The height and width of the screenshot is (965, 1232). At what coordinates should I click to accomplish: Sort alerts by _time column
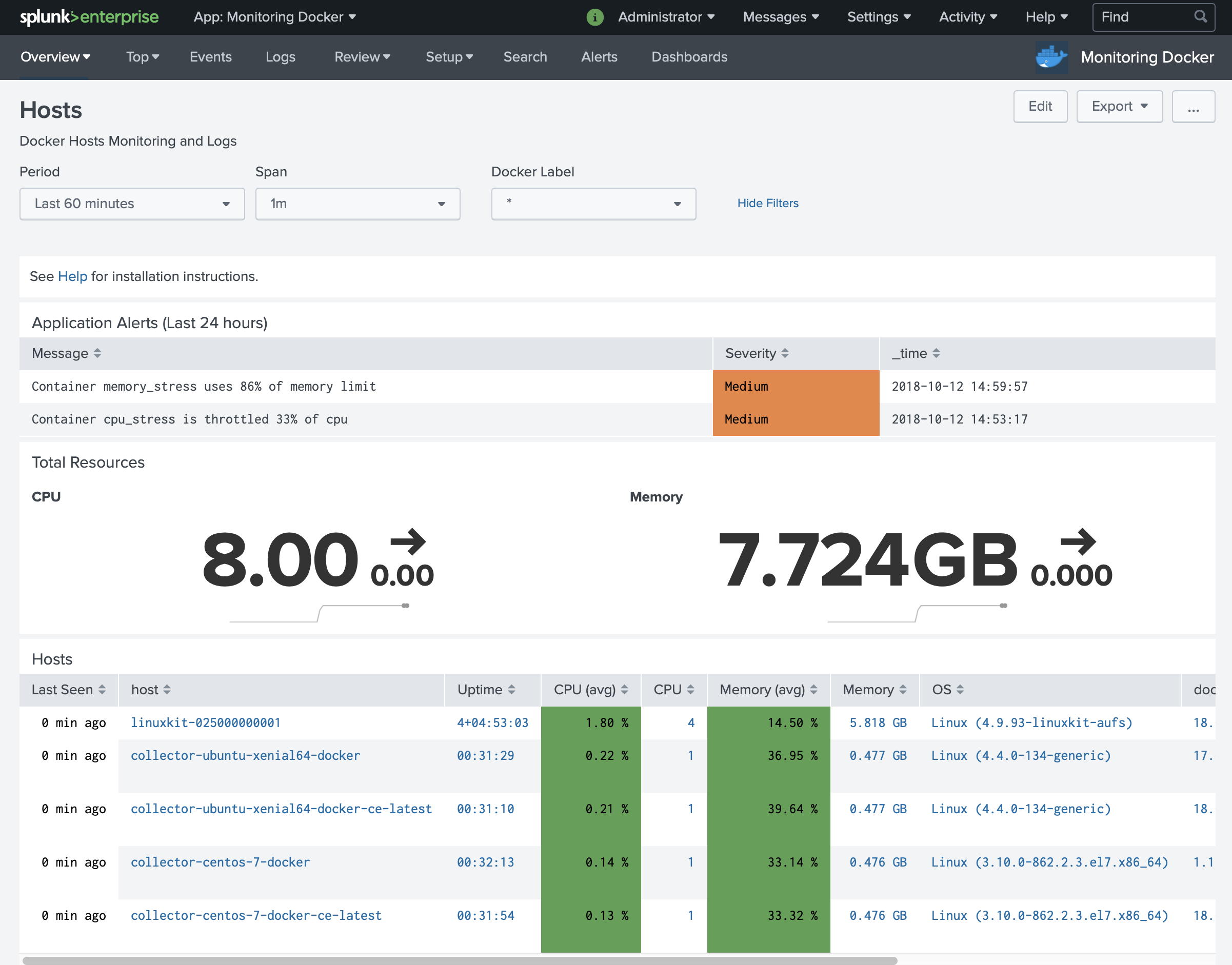click(916, 354)
